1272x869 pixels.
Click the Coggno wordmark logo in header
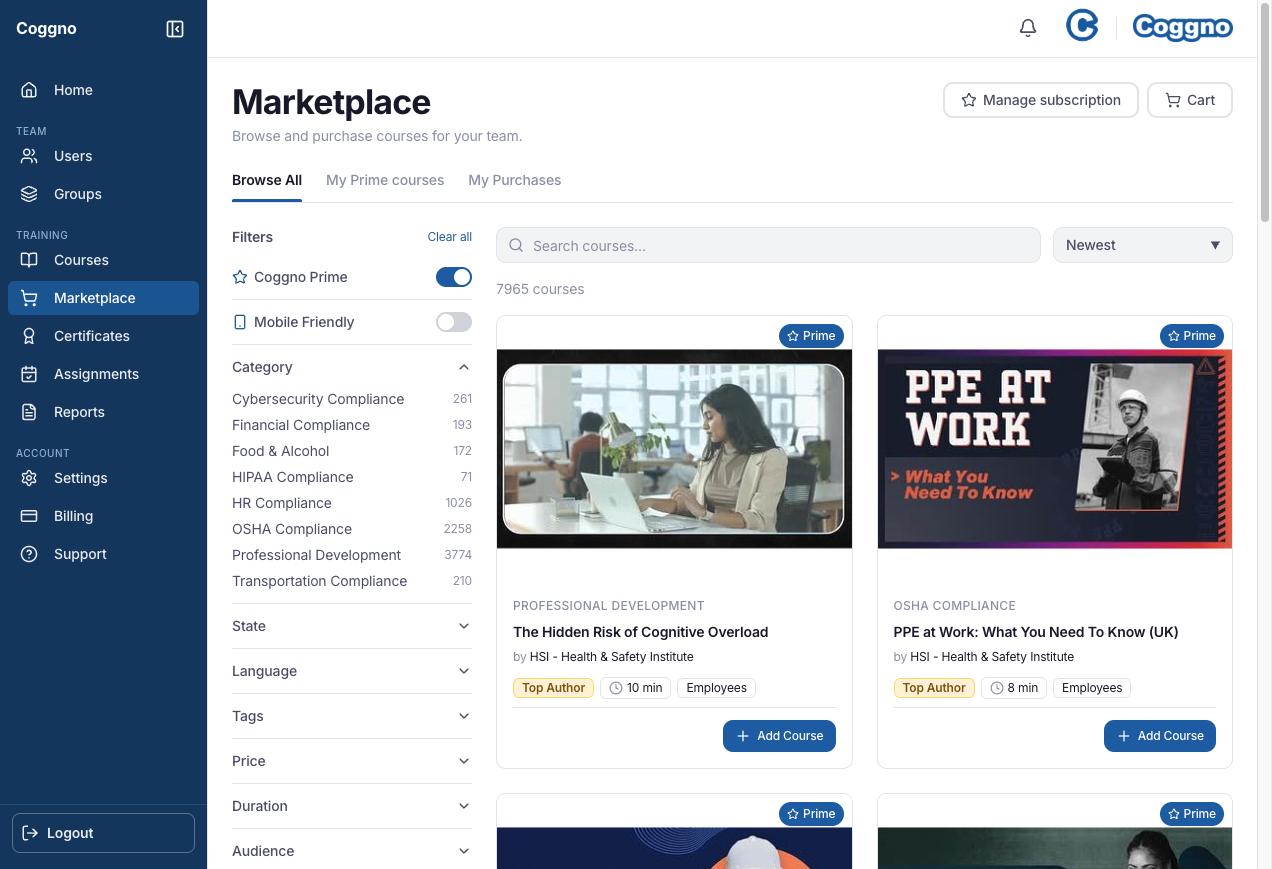(x=1182, y=27)
